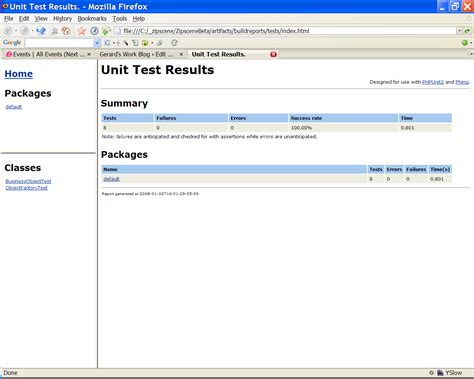Click the green status ball in the Google toolbar
This screenshot has height=379, width=474.
click(x=465, y=43)
